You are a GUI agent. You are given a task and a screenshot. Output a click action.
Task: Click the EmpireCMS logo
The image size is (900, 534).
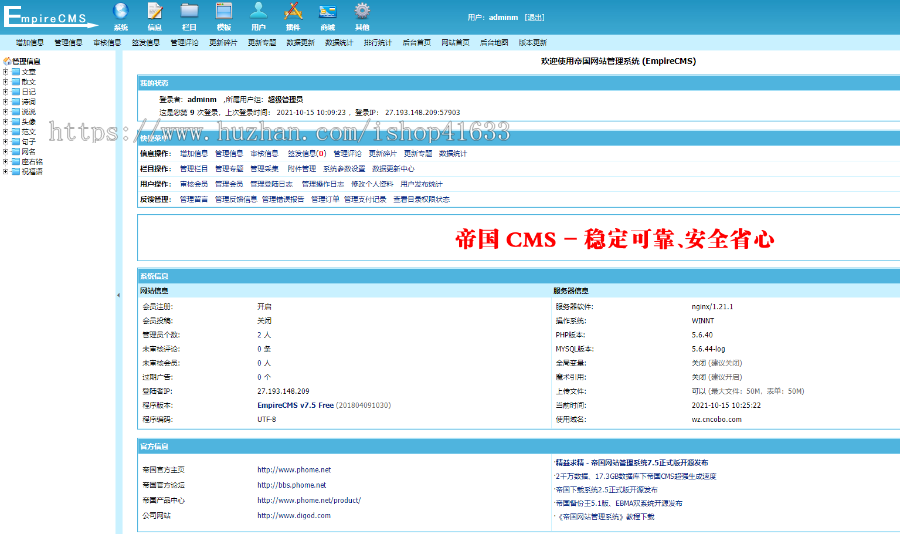(x=51, y=16)
